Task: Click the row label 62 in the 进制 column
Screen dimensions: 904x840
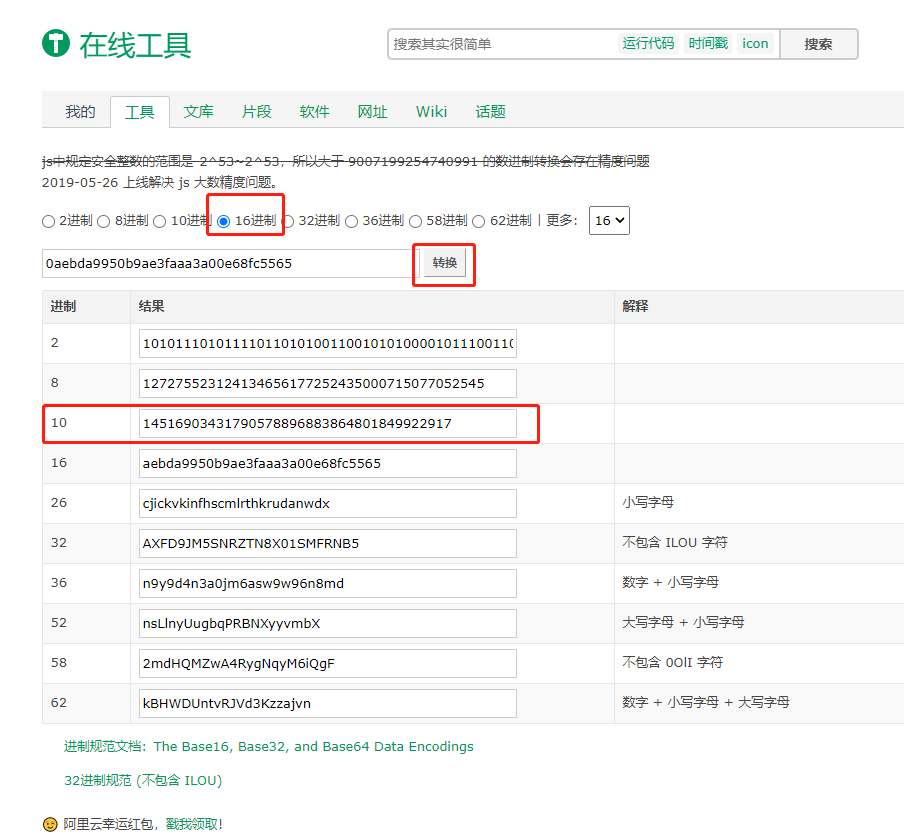Action: tap(59, 703)
